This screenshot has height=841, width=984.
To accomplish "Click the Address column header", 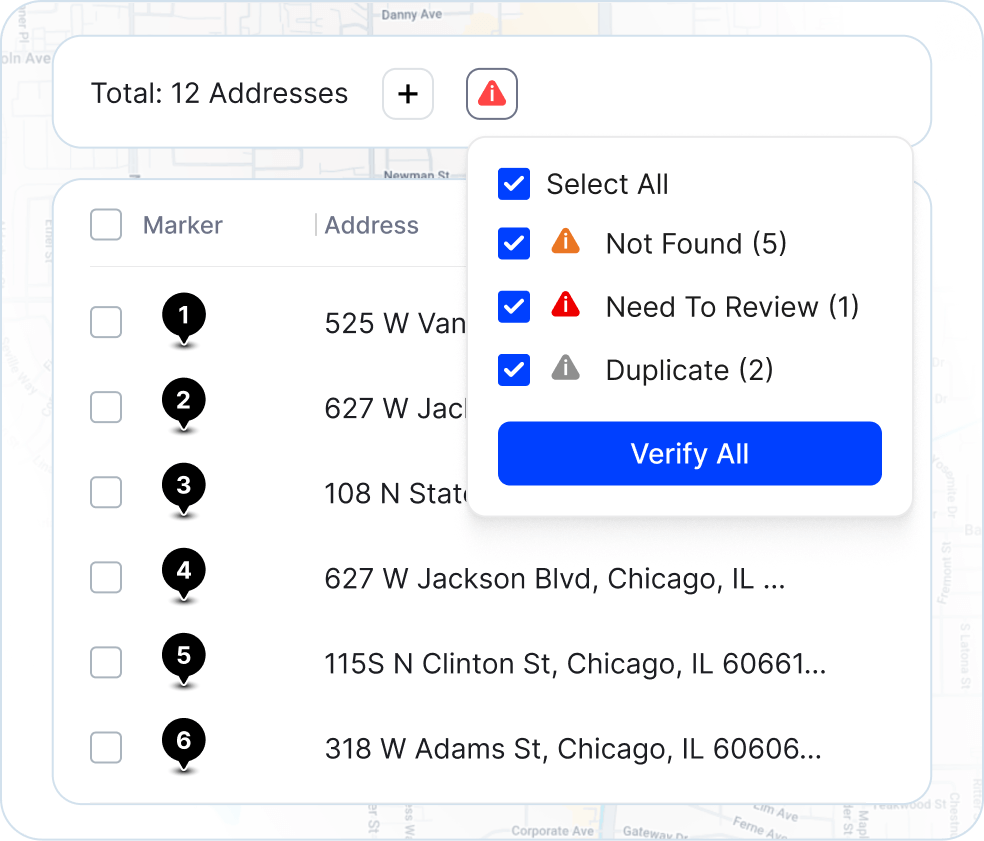I will 371,225.
